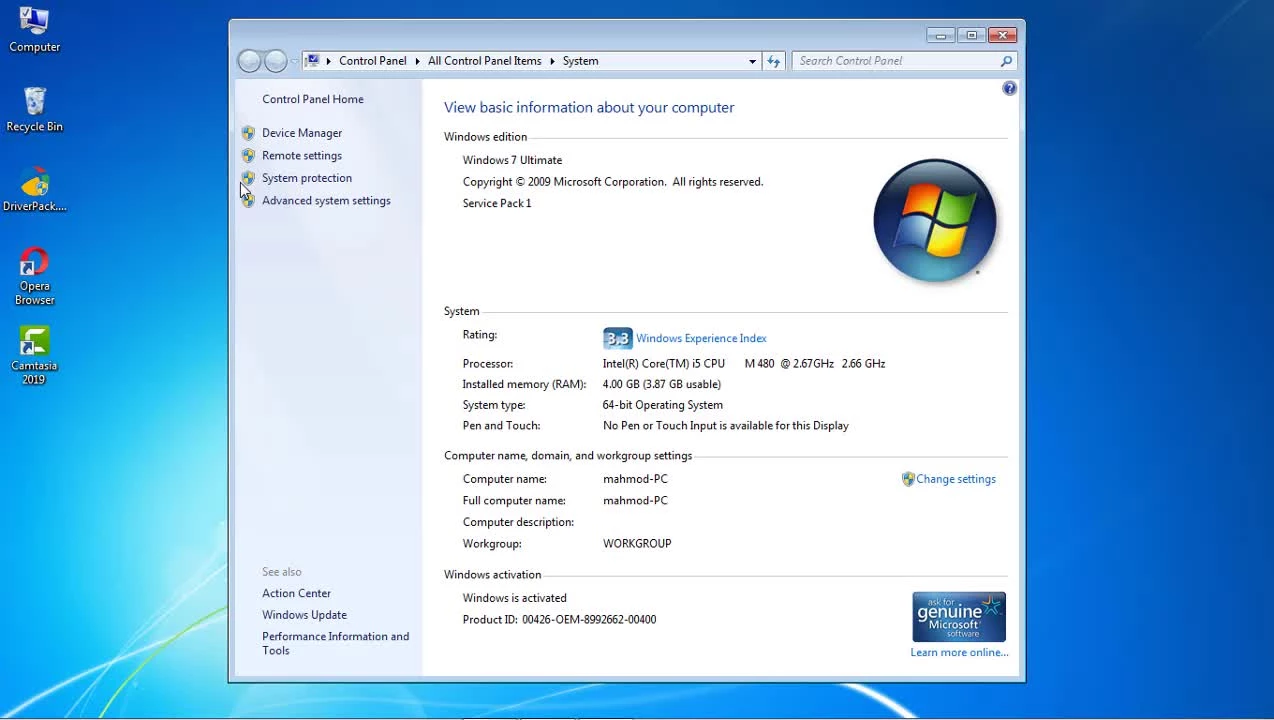
Task: Click the System breadcrumb segment
Action: point(580,61)
